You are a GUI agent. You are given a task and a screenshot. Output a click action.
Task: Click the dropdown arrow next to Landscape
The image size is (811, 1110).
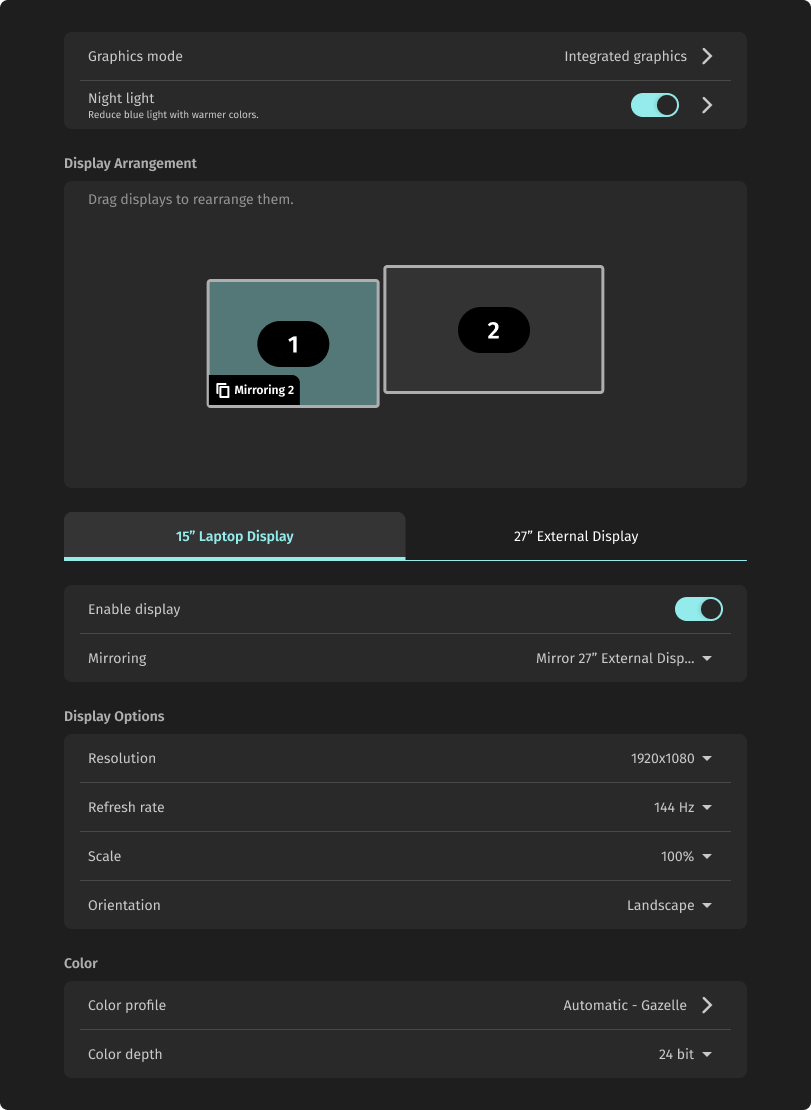pos(707,905)
